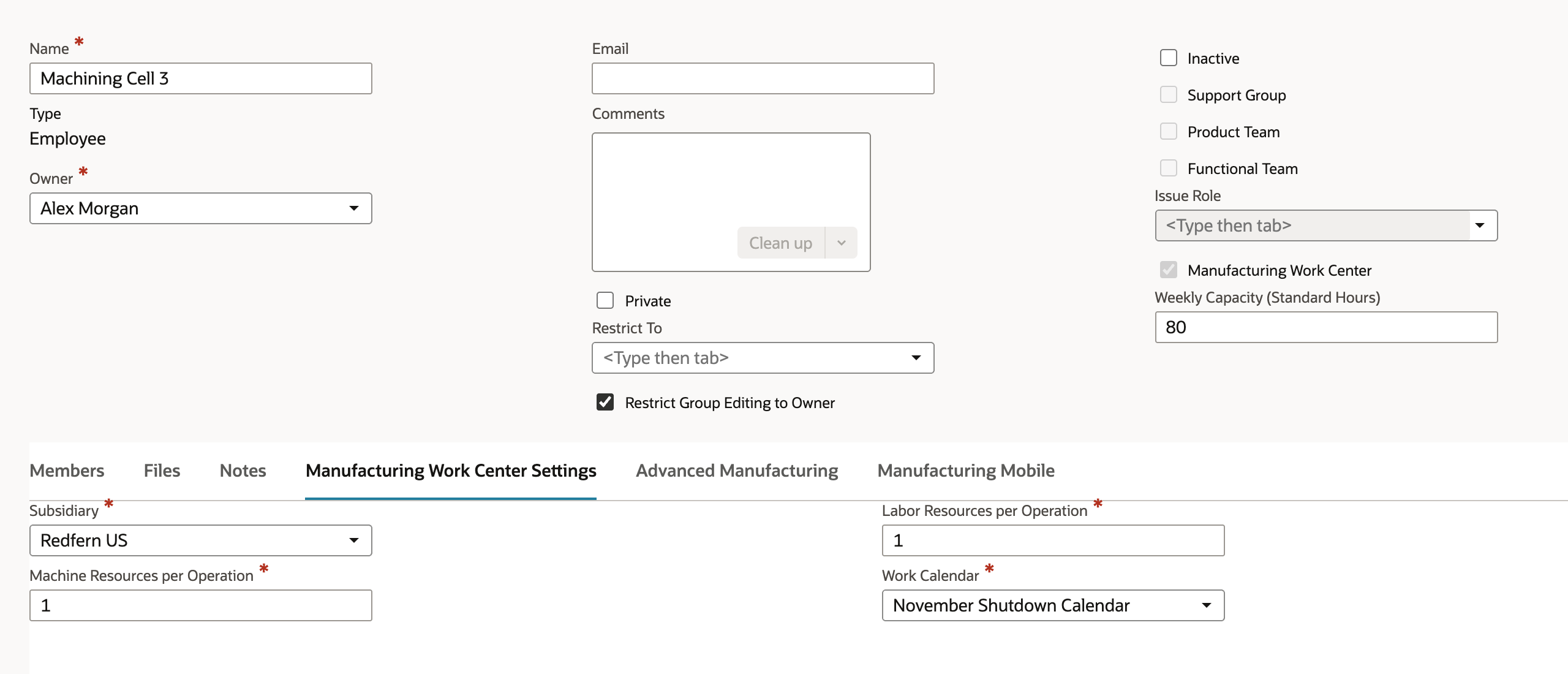Focus the Email input field
Image resolution: width=1568 pixels, height=674 pixels.
click(763, 78)
